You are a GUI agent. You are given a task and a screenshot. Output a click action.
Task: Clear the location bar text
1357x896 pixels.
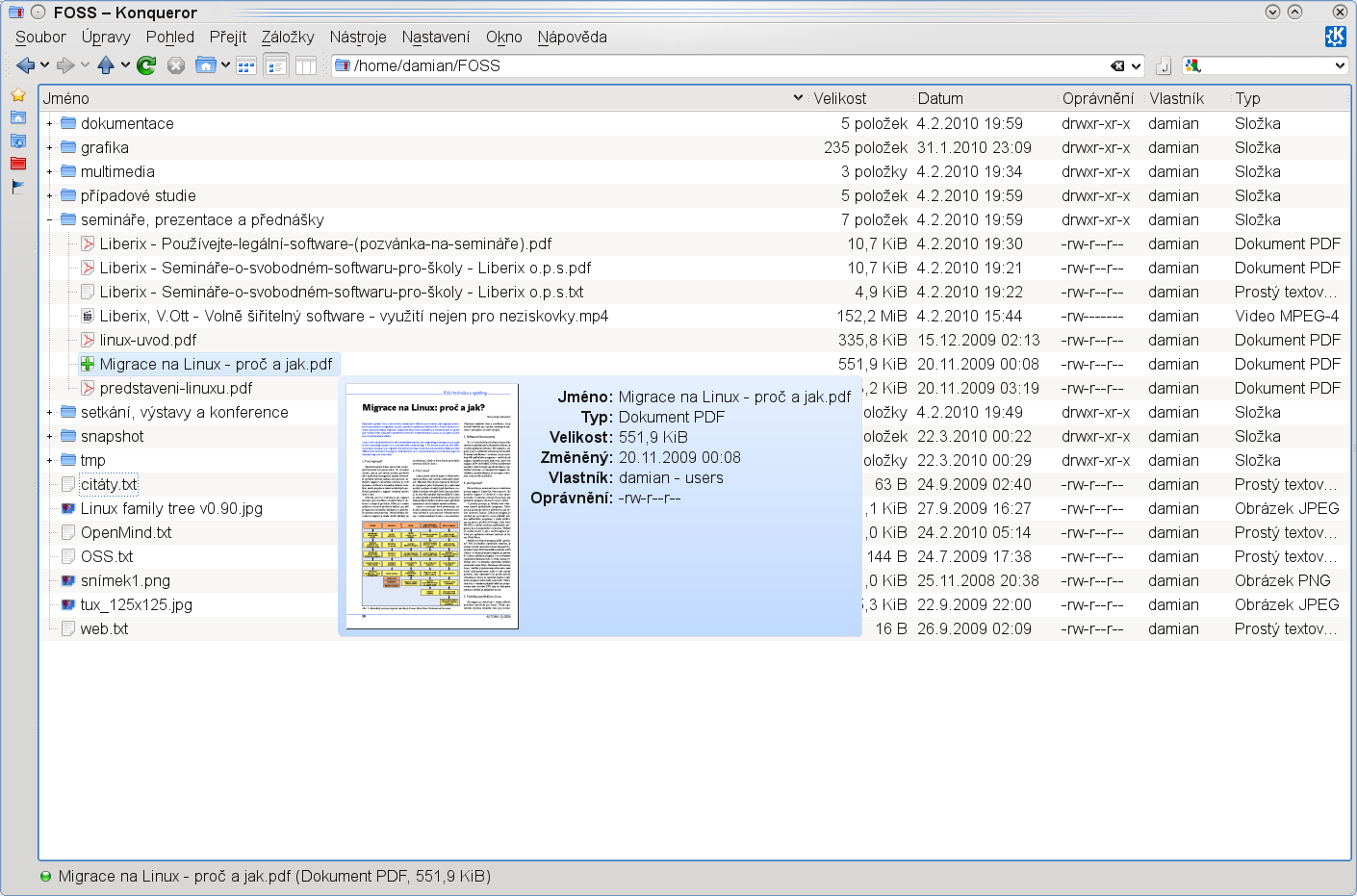pyautogui.click(x=1117, y=65)
